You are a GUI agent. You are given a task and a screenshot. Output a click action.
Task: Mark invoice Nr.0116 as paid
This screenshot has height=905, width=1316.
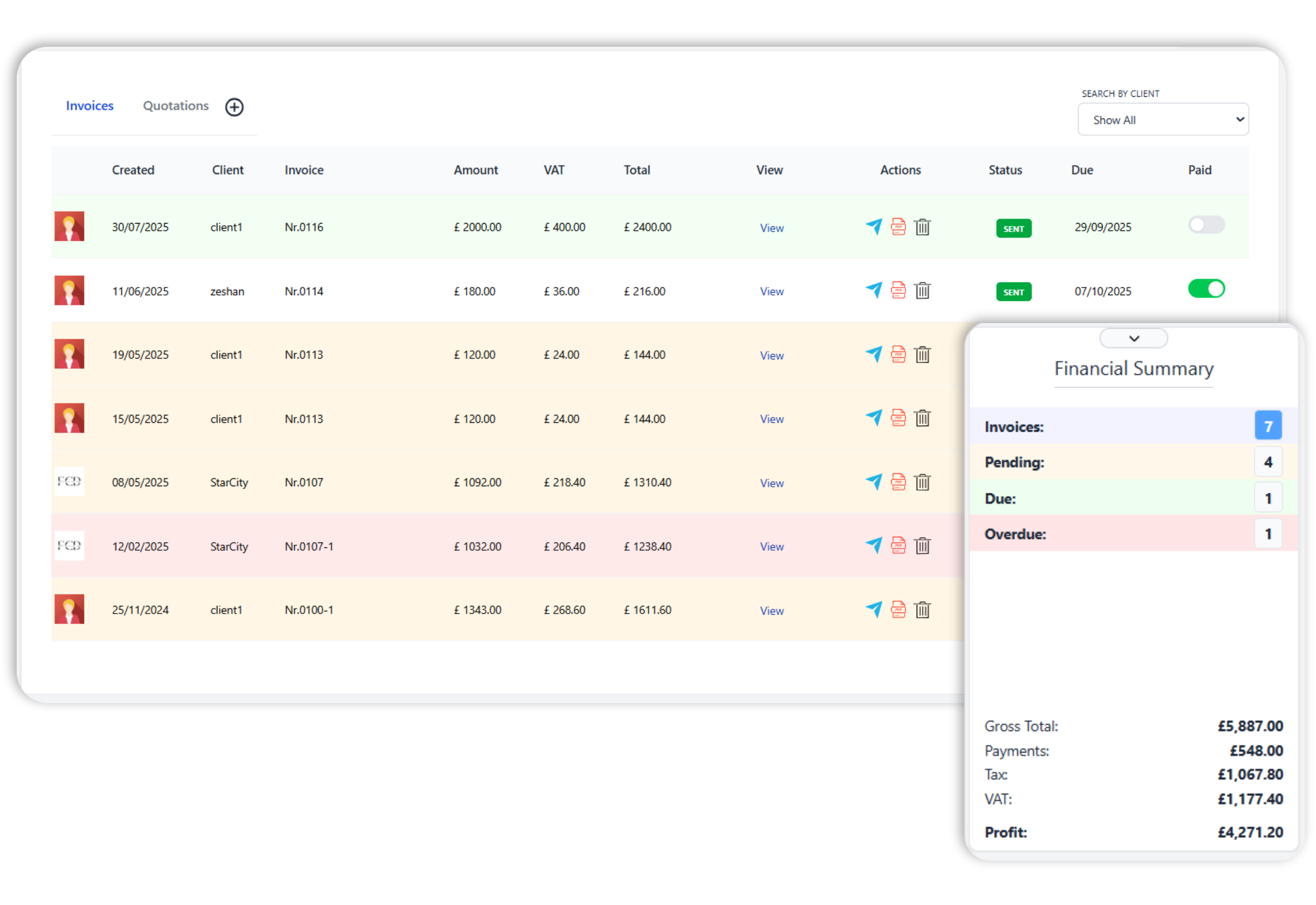click(x=1206, y=225)
